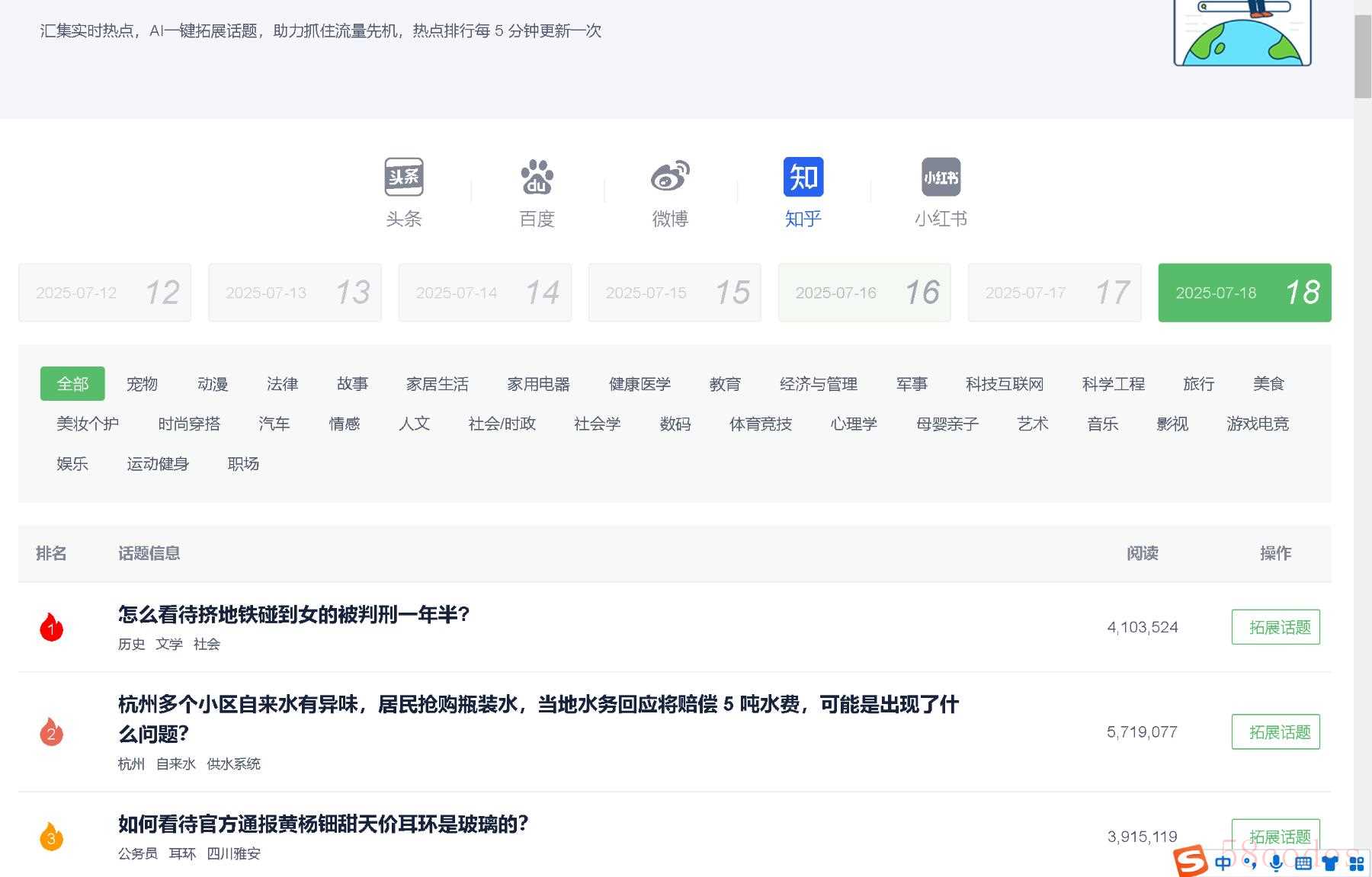Toggle the 中 Chinese/English input mode
This screenshot has width=1372, height=877.
tap(1223, 863)
